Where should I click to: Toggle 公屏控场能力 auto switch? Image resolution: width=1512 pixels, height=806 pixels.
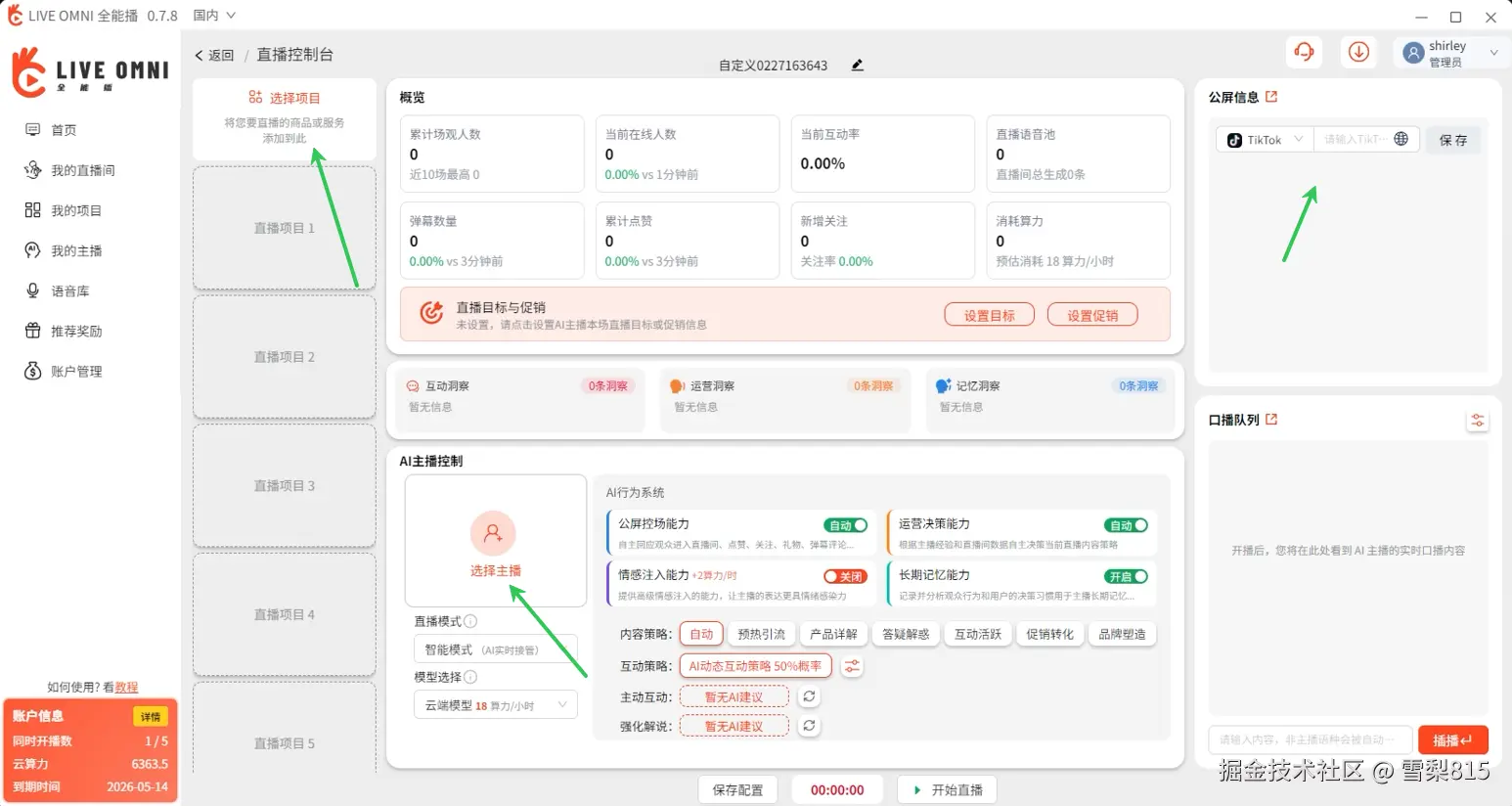tap(846, 525)
